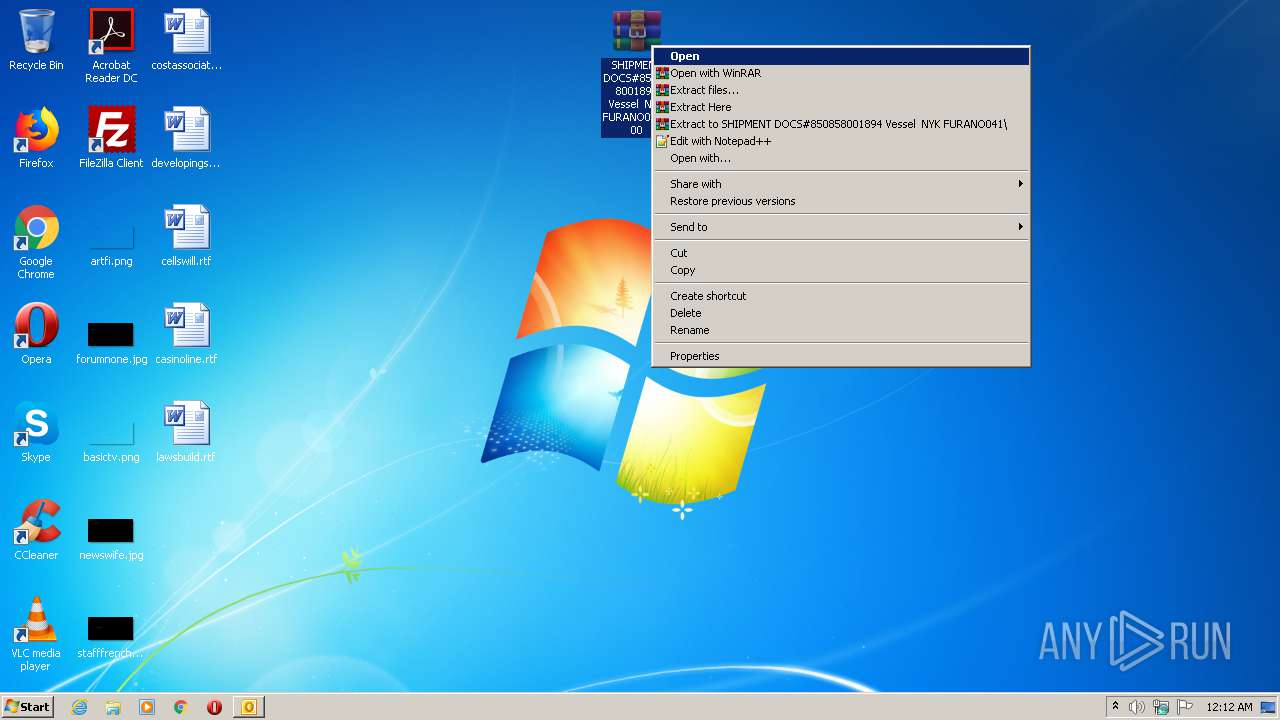Select the developings… Word document icon
This screenshot has height=720, width=1280.
click(x=186, y=138)
